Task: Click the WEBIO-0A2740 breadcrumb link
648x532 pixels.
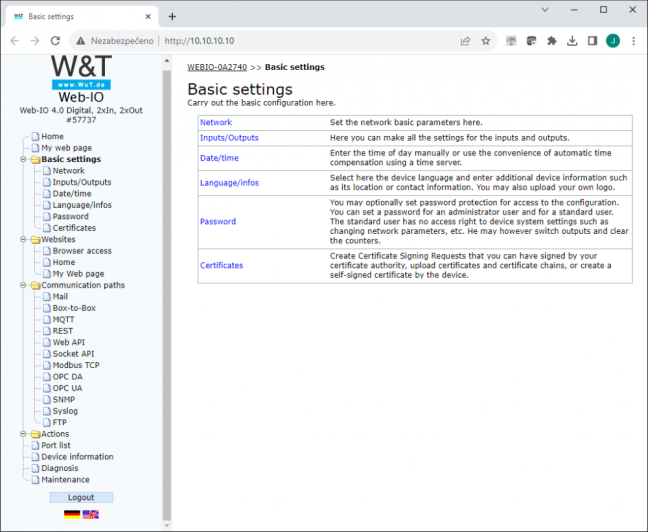Action: [x=217, y=67]
